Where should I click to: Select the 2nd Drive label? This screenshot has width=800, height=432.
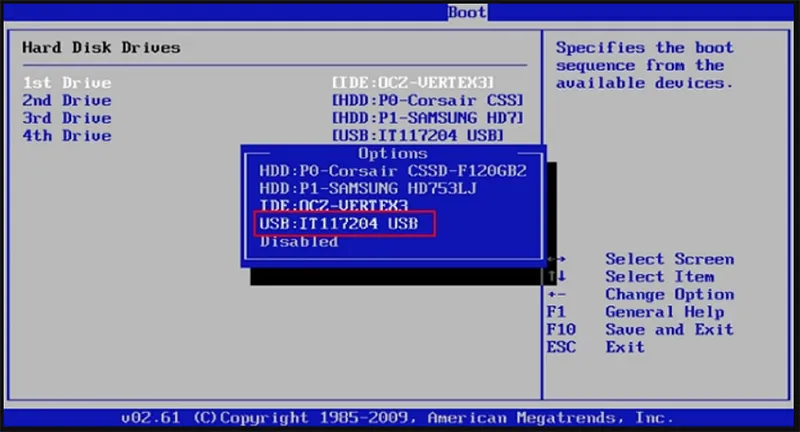coord(67,100)
